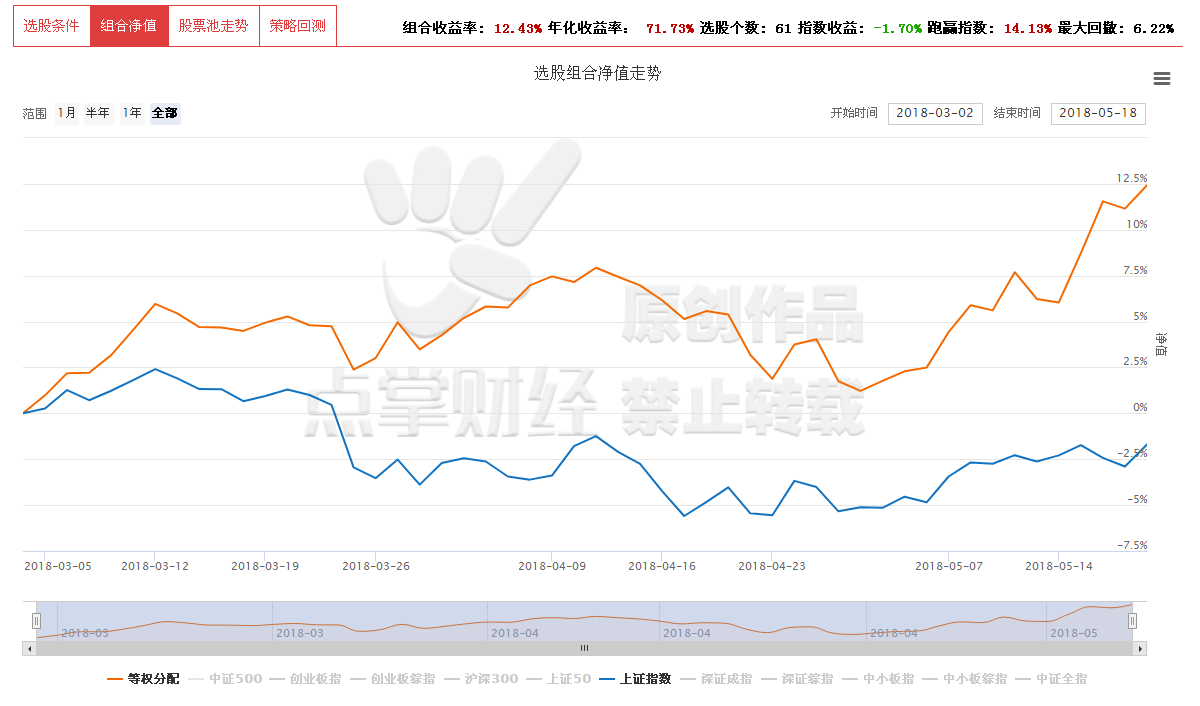Click the navigator scrollbar left arrow
The width and height of the screenshot is (1200, 706).
tap(29, 649)
